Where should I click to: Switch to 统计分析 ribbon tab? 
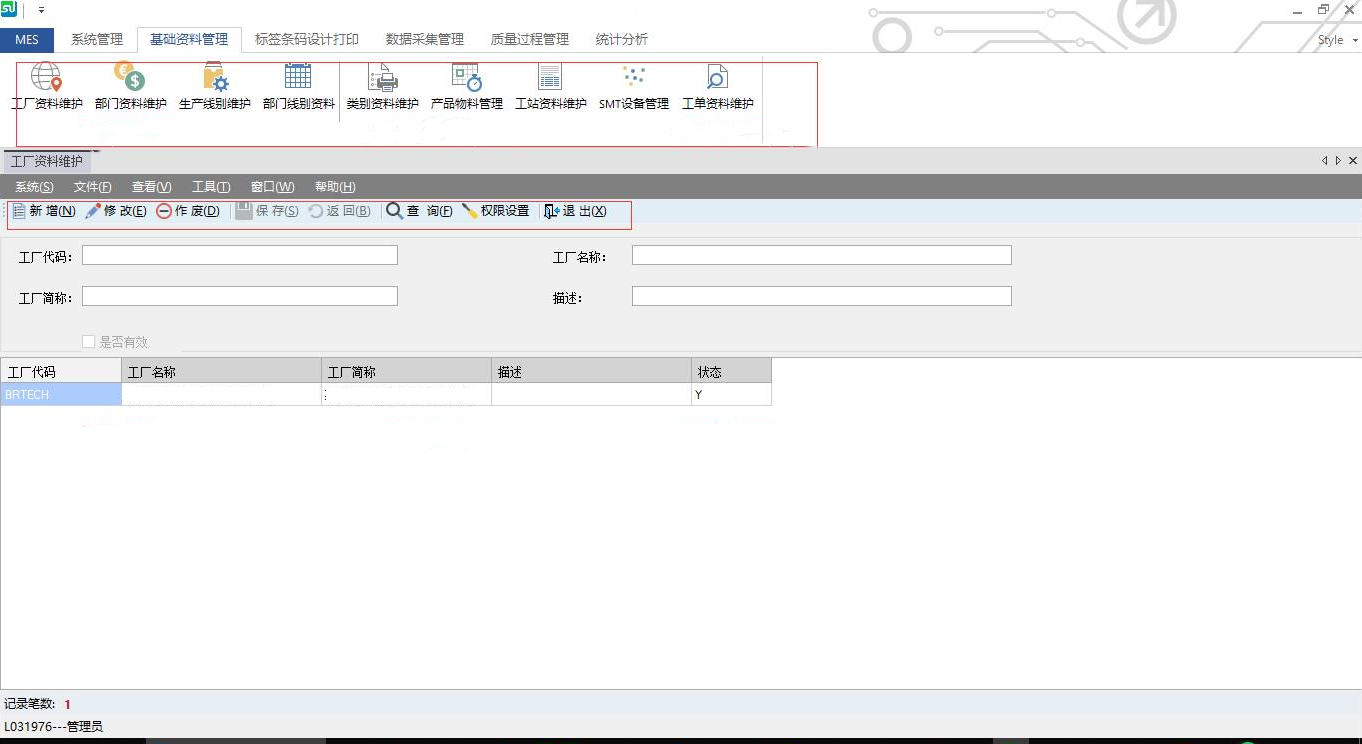pyautogui.click(x=621, y=39)
